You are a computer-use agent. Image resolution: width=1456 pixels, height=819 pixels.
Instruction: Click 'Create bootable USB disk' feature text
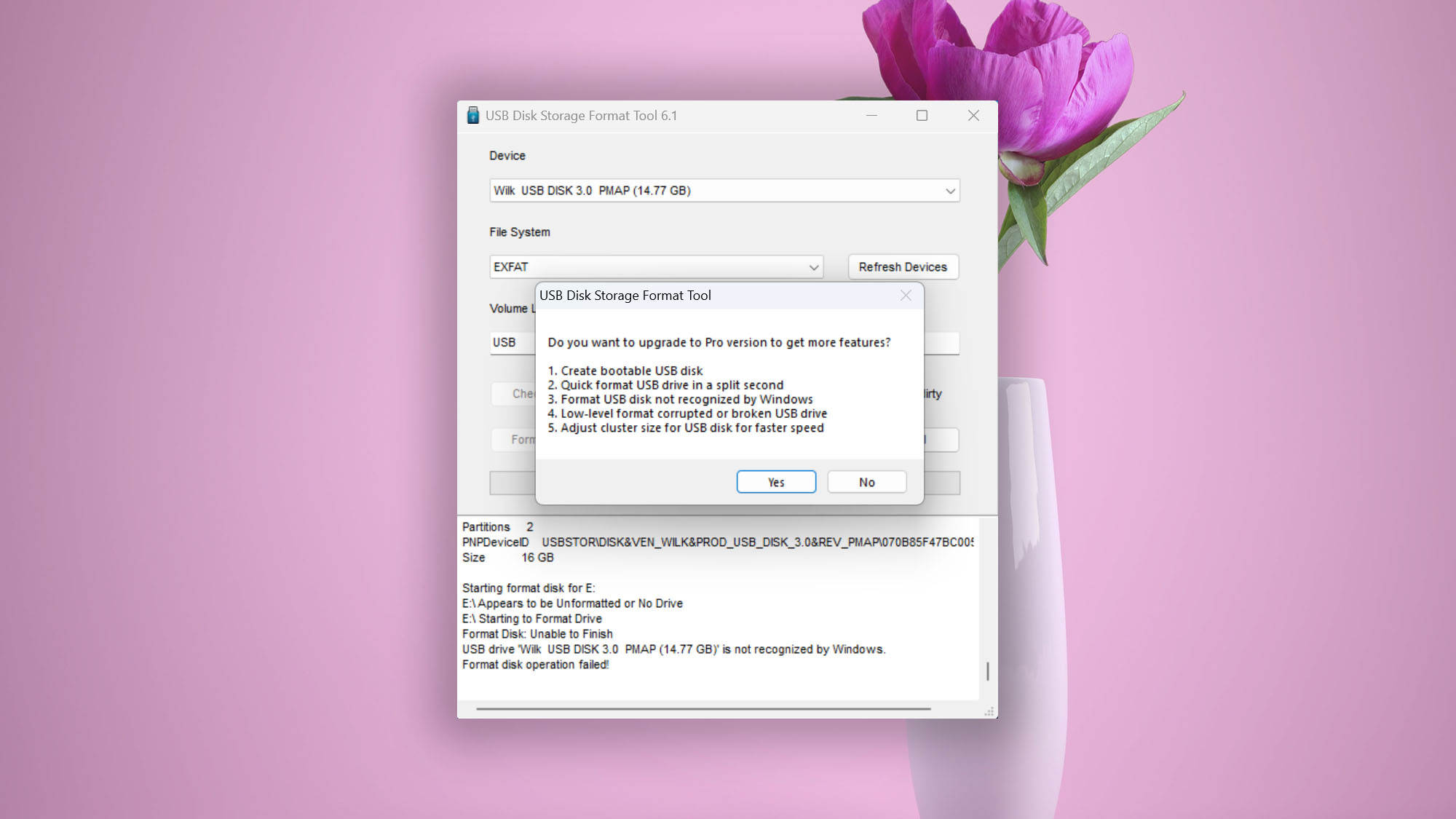(x=625, y=371)
